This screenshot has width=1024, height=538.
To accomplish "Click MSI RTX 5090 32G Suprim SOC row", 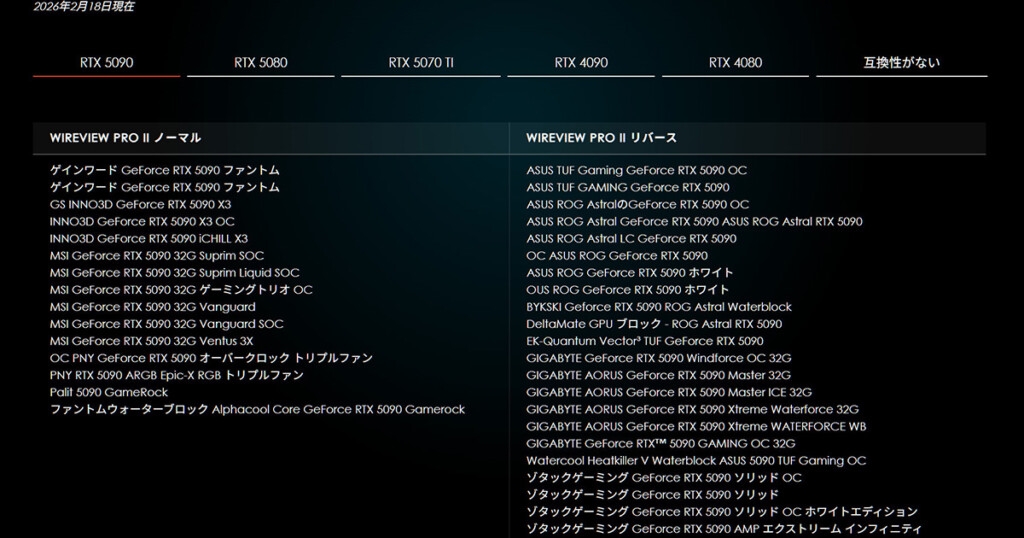I will (x=157, y=255).
